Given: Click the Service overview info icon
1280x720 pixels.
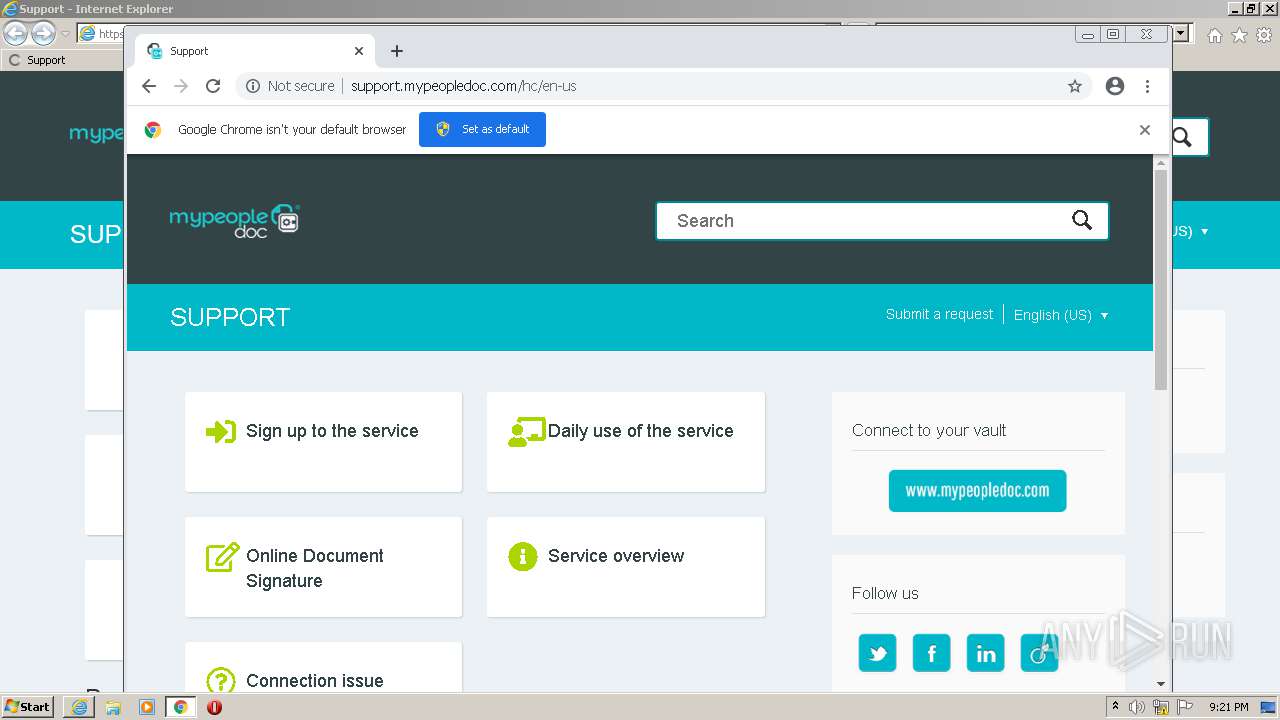Looking at the screenshot, I should coord(523,556).
